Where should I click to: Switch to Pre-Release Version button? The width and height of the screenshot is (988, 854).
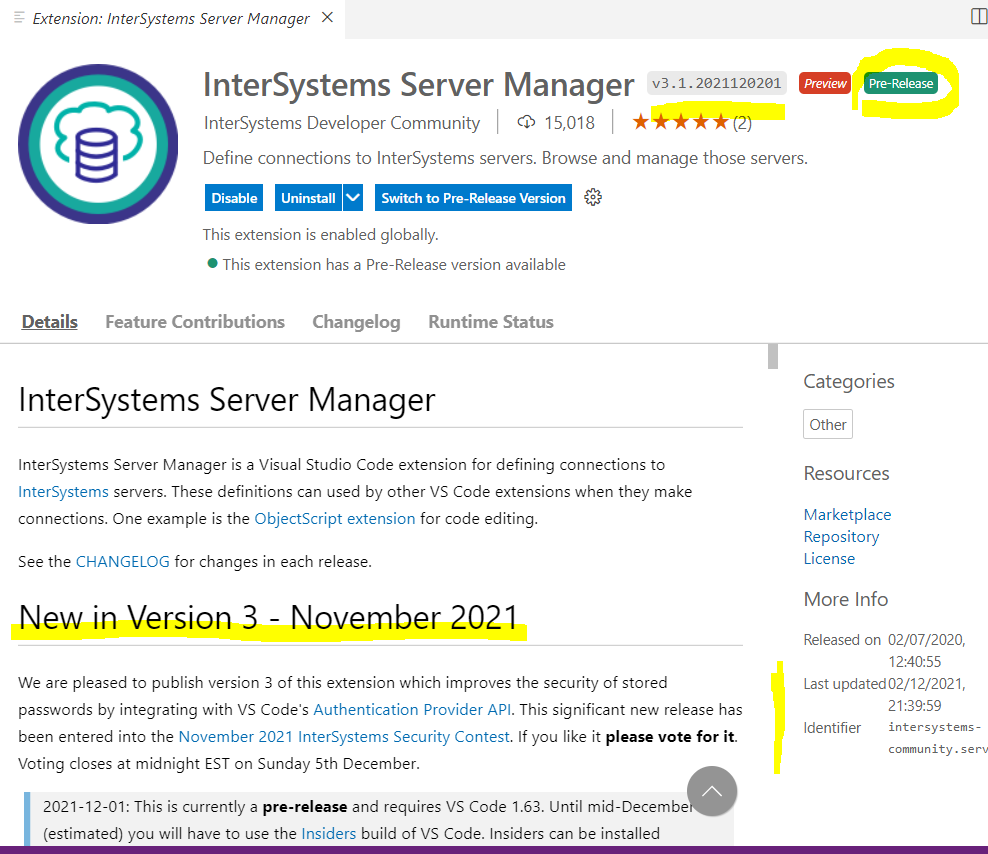[473, 198]
